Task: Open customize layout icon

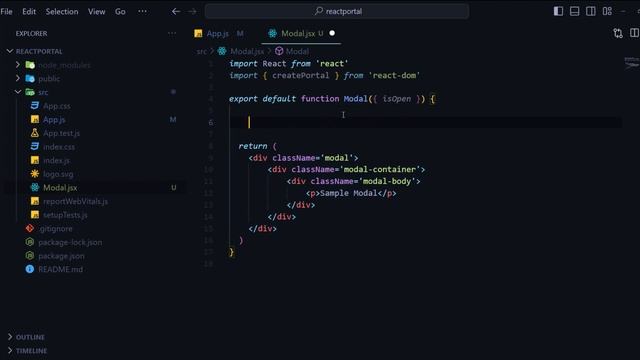Action: pos(607,11)
